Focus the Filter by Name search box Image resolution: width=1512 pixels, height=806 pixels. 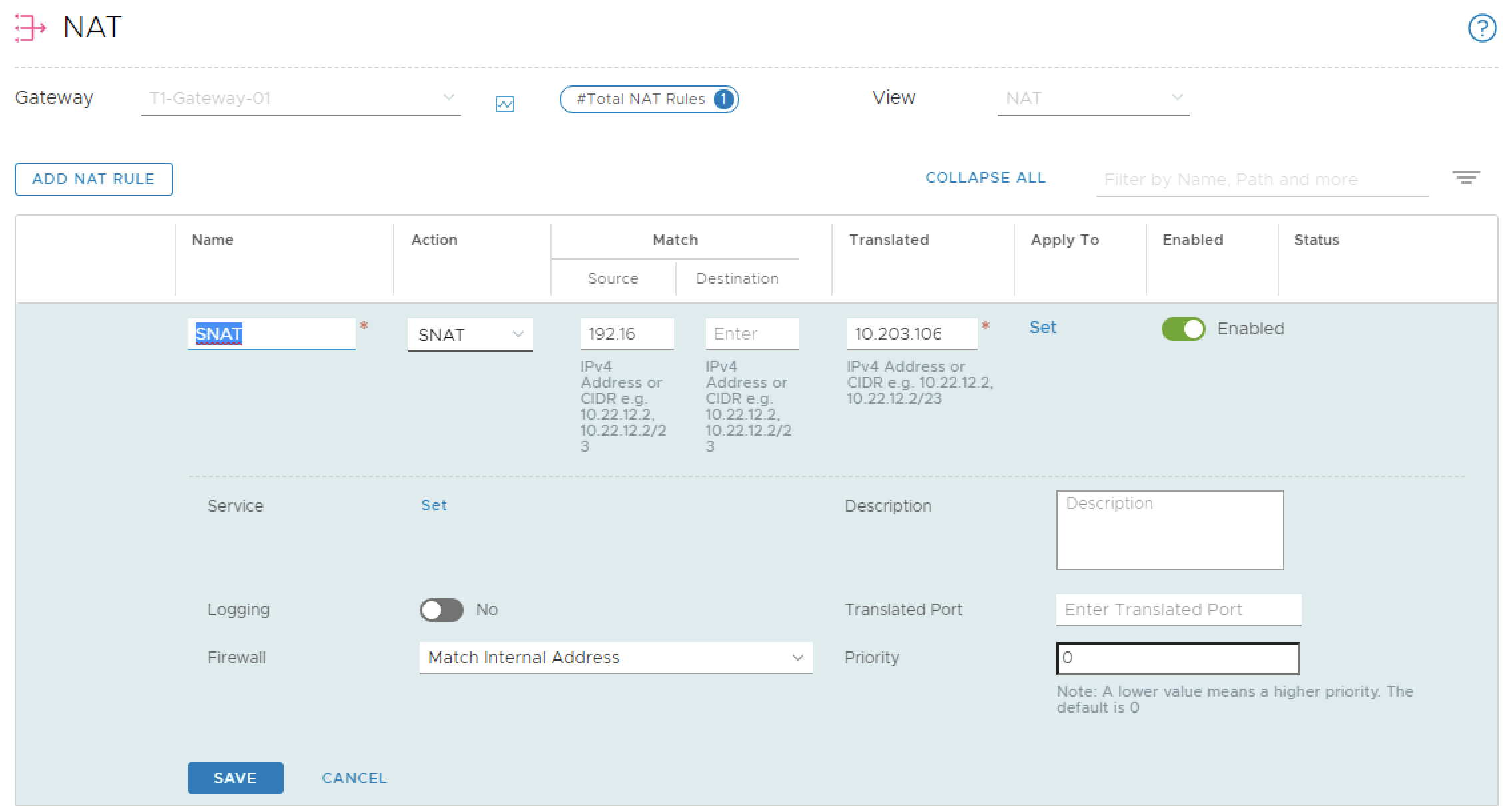click(1262, 180)
